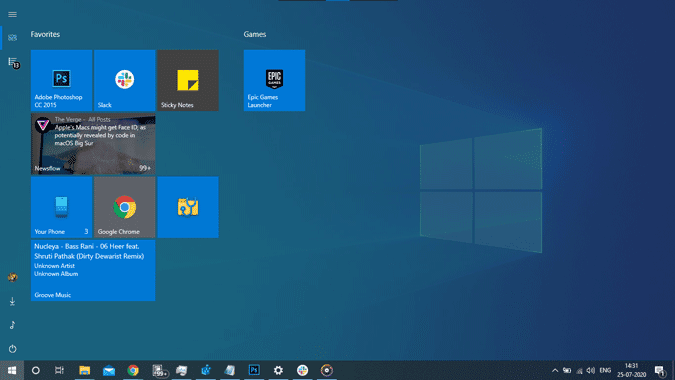Image resolution: width=675 pixels, height=380 pixels.
Task: Open Music folder from Start sidebar
Action: click(12, 325)
